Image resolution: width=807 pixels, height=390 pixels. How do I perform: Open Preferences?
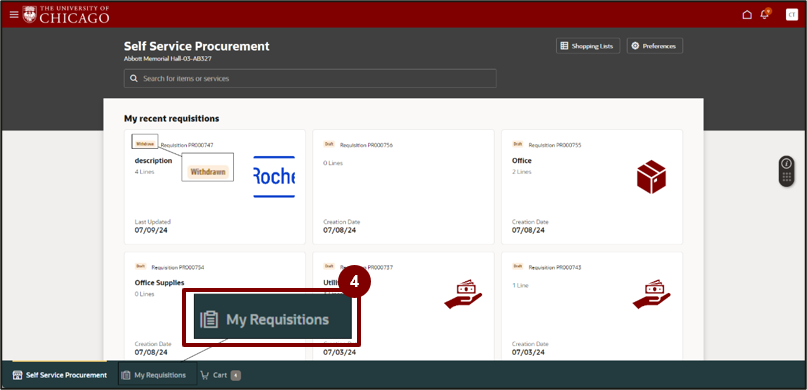(654, 46)
